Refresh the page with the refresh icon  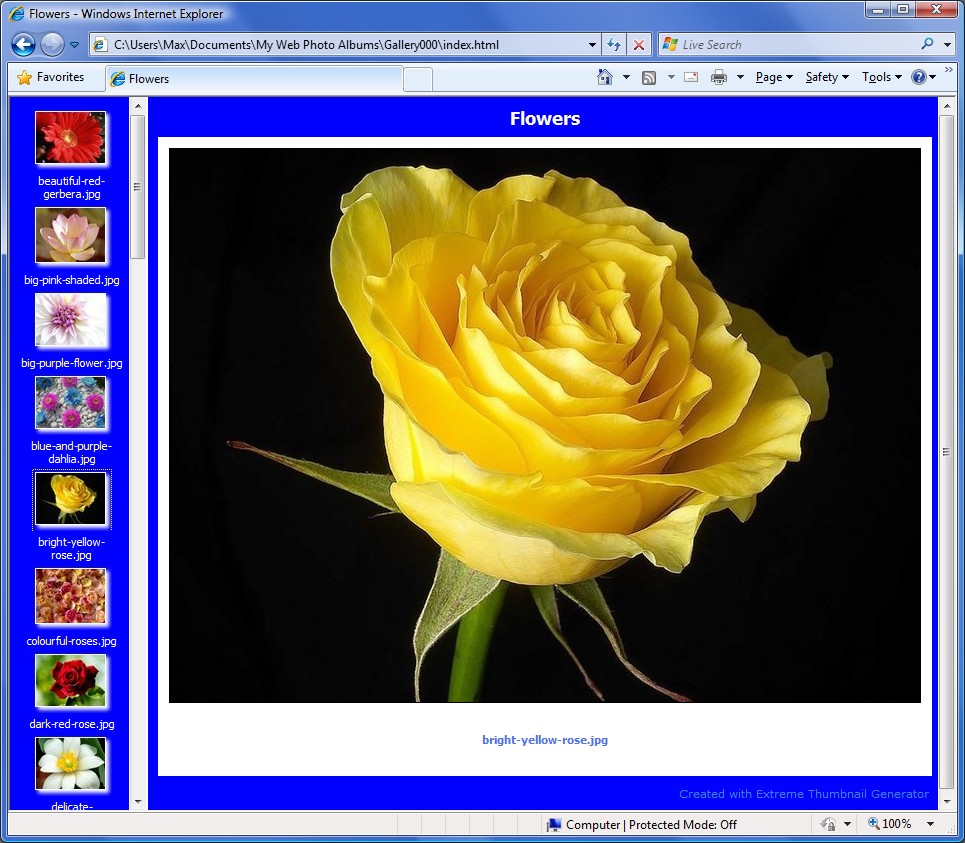pyautogui.click(x=613, y=44)
